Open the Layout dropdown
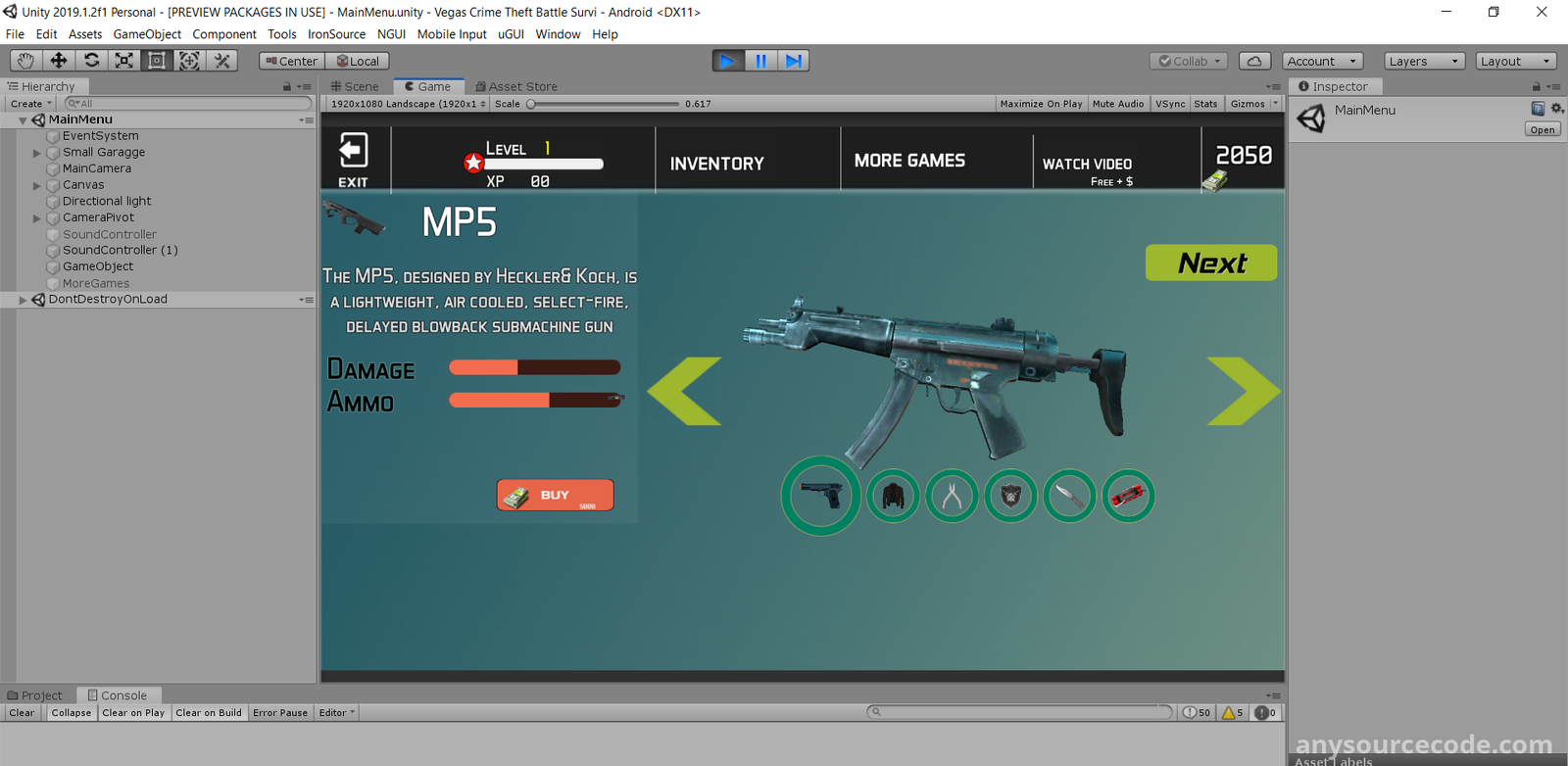The image size is (1568, 766). [1515, 61]
